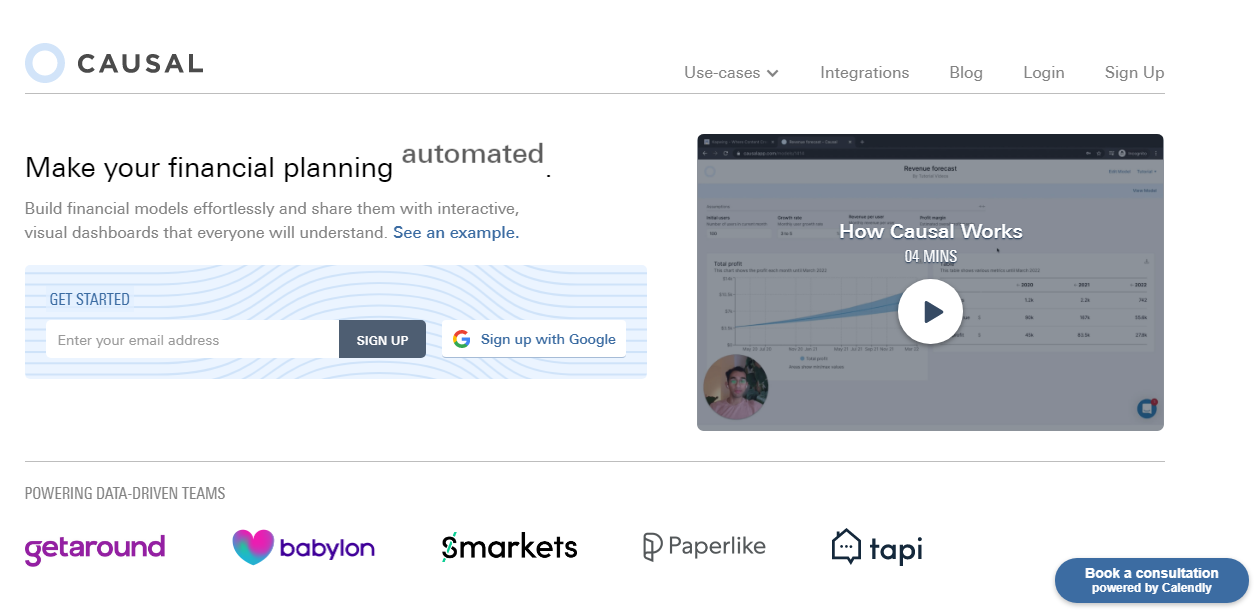Click the Smarkets logo
This screenshot has height=611, width=1254.
[x=509, y=547]
